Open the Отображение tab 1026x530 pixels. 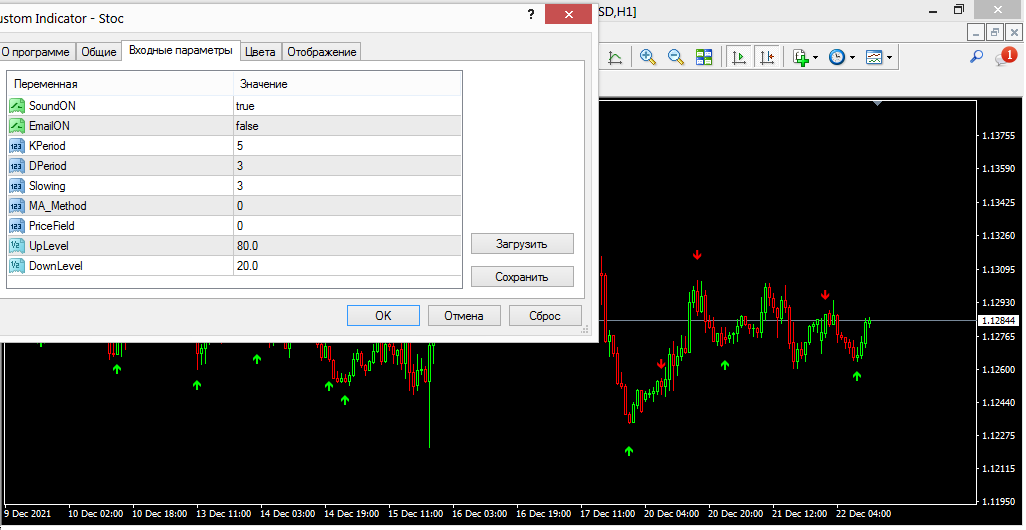click(322, 52)
